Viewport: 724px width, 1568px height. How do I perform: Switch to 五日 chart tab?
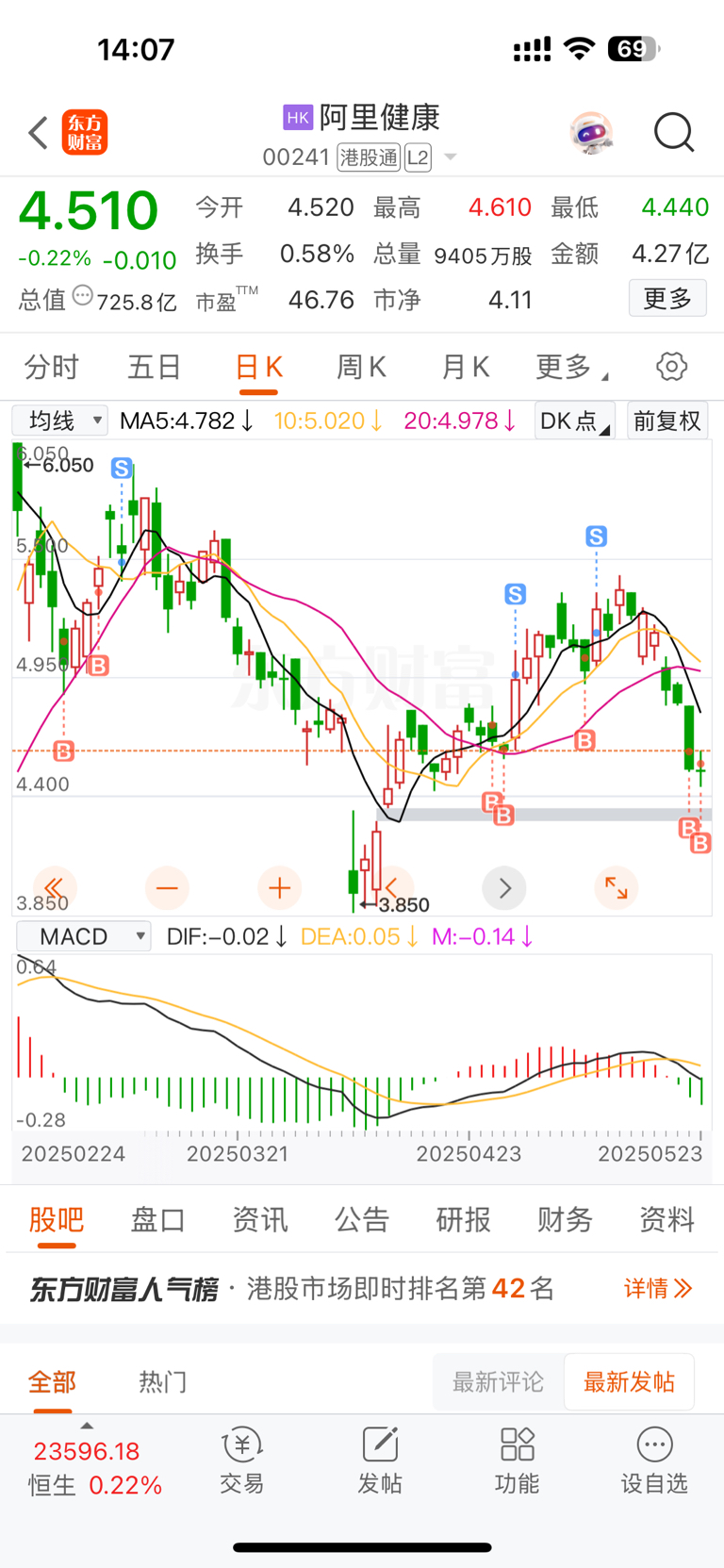155,367
